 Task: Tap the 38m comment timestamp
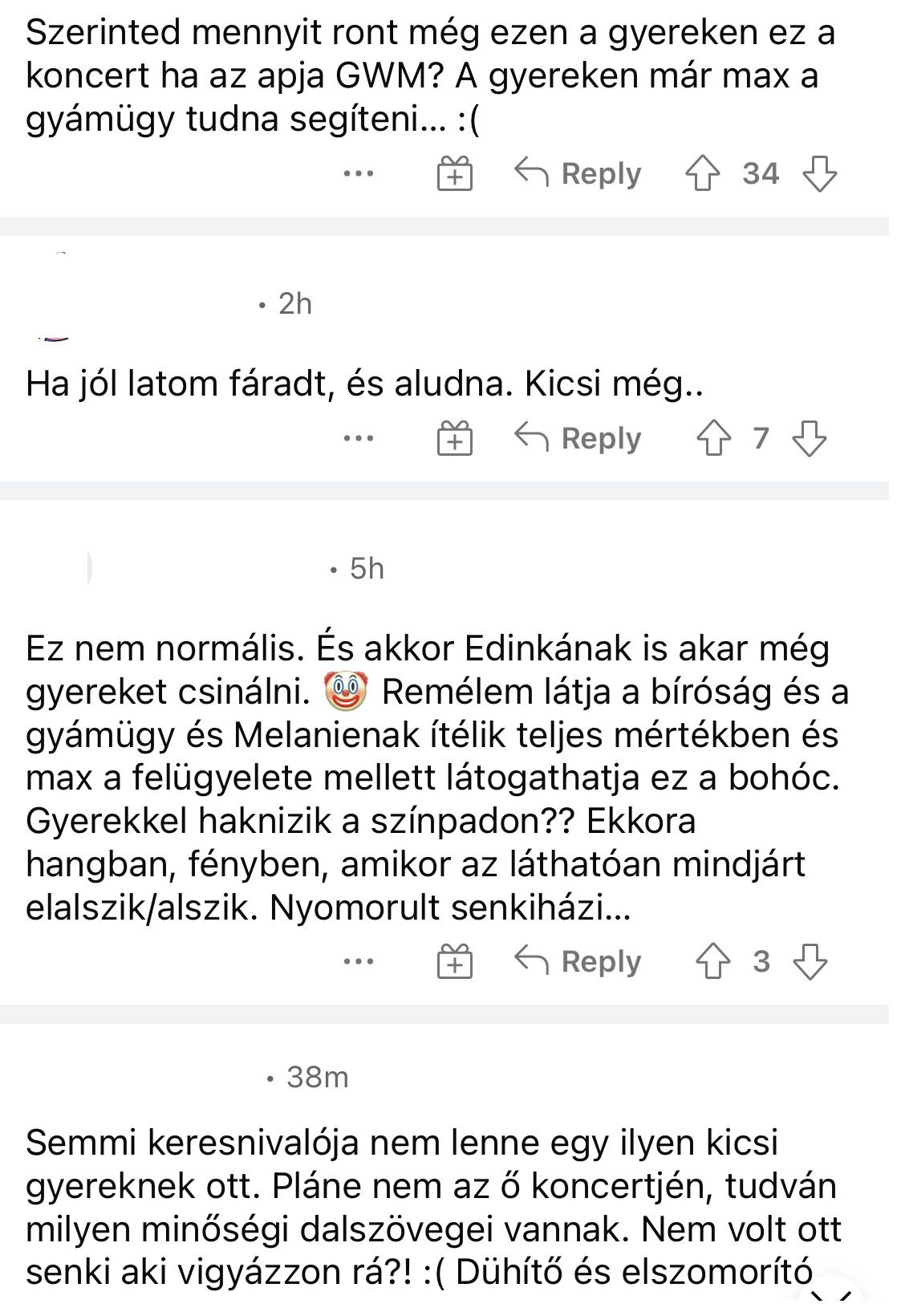tap(317, 1077)
